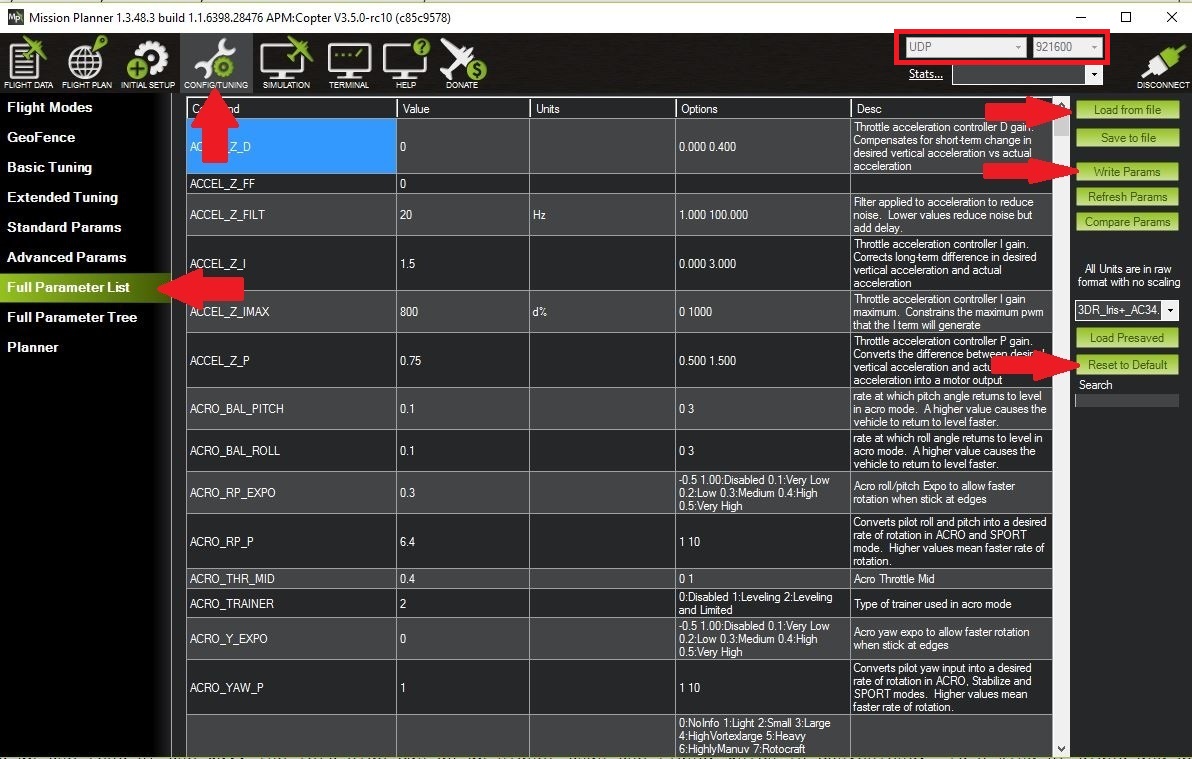Open the UDP connection type dropdown

tap(1019, 47)
